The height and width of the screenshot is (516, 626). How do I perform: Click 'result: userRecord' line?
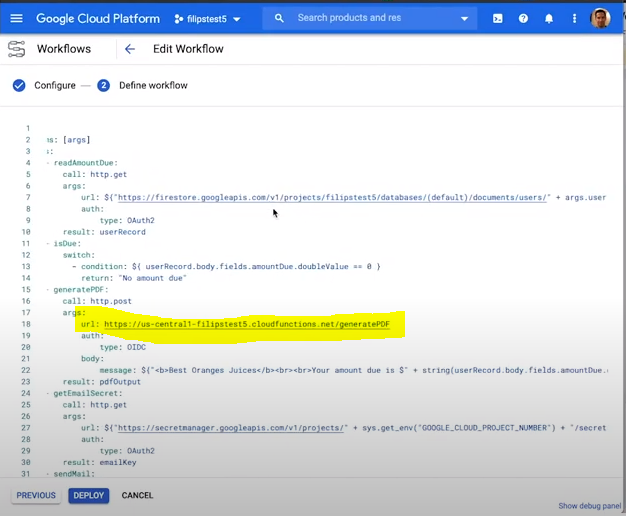click(x=104, y=232)
